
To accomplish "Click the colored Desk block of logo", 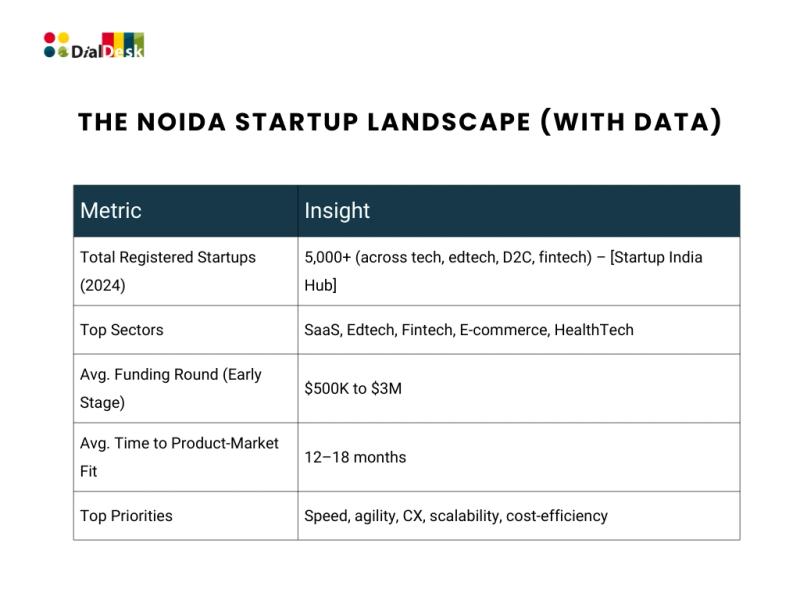I will pos(123,45).
